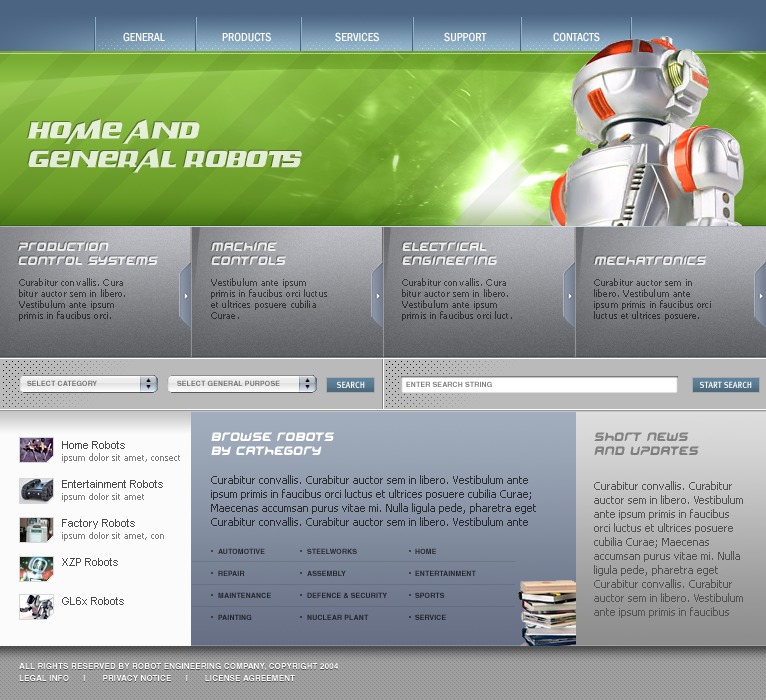Image resolution: width=766 pixels, height=700 pixels.
Task: Click the stack of books image
Action: tap(548, 613)
